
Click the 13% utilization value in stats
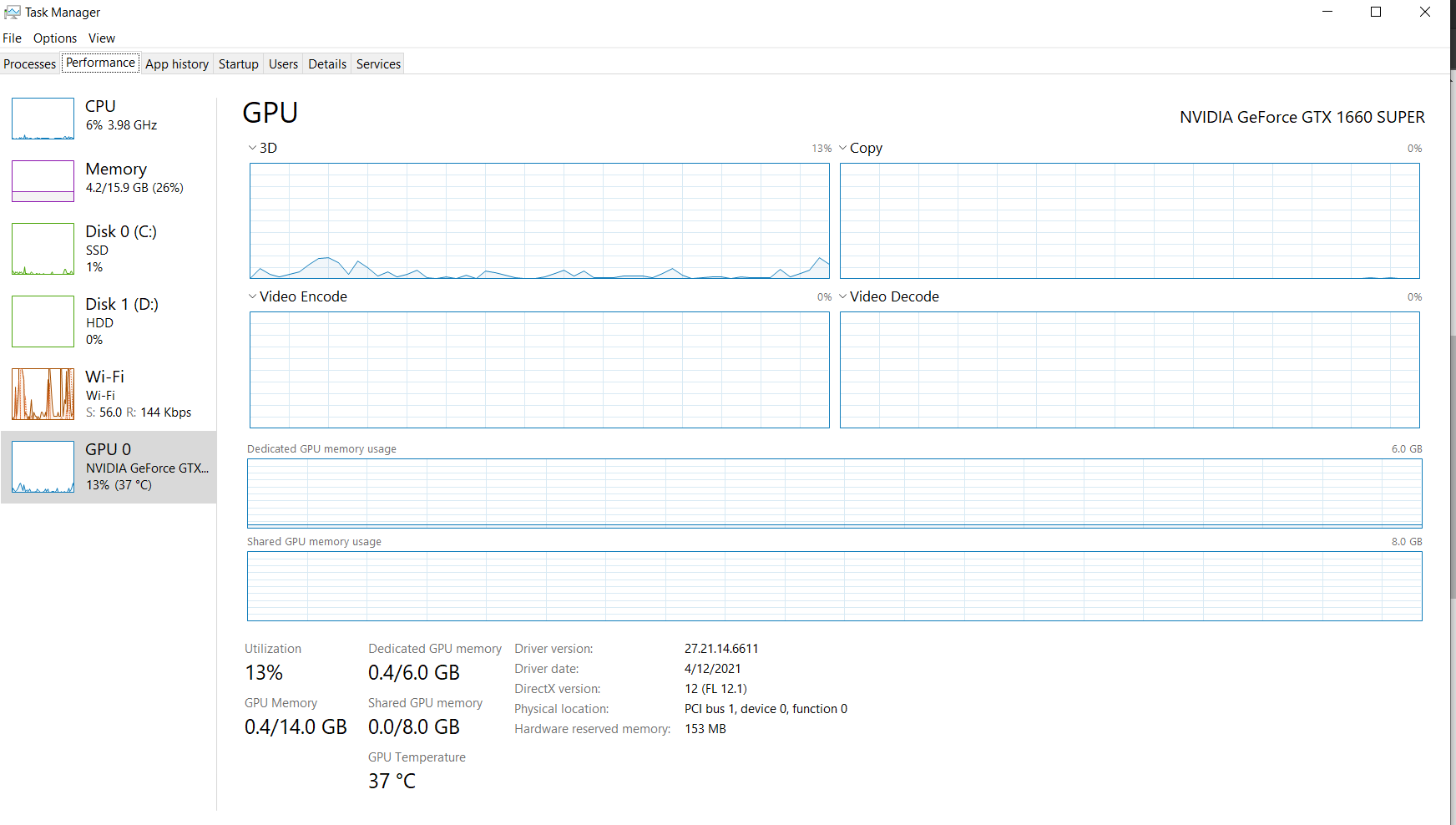tap(264, 673)
